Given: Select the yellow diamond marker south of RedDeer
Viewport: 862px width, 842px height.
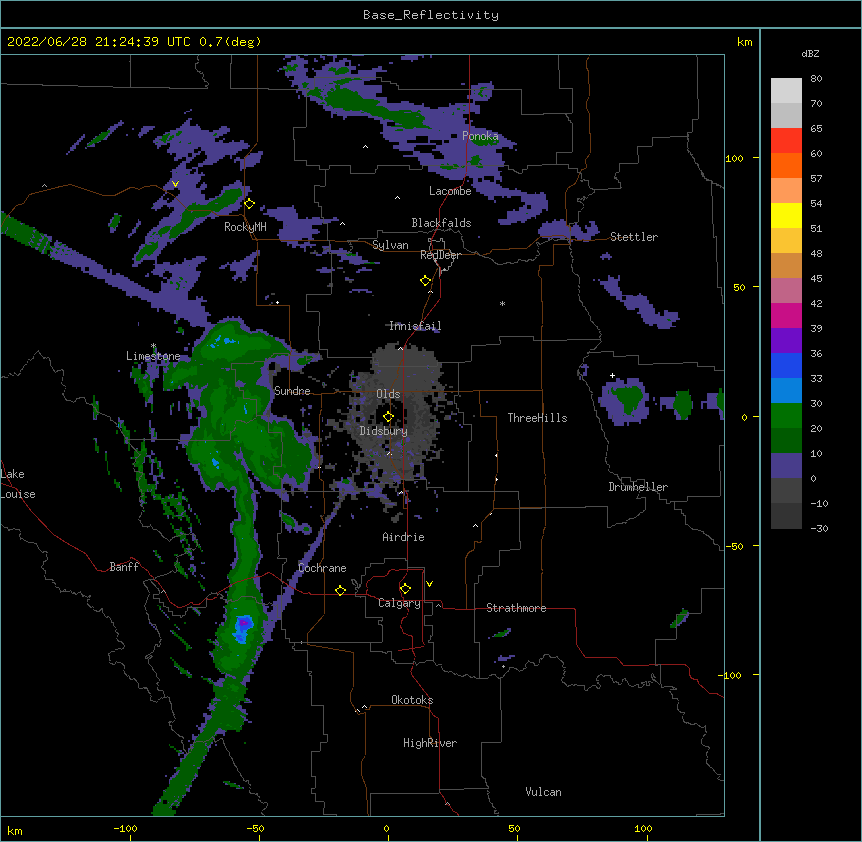Looking at the screenshot, I should [x=425, y=281].
